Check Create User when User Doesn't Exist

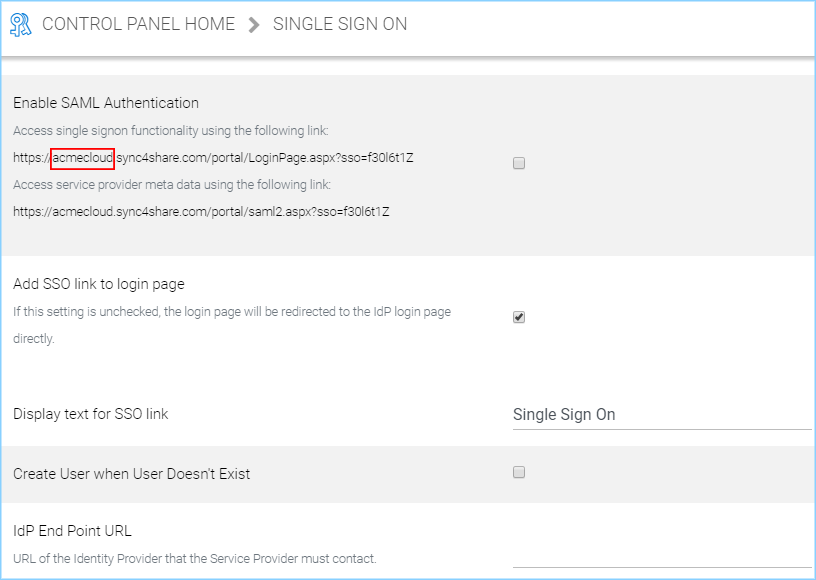point(519,472)
